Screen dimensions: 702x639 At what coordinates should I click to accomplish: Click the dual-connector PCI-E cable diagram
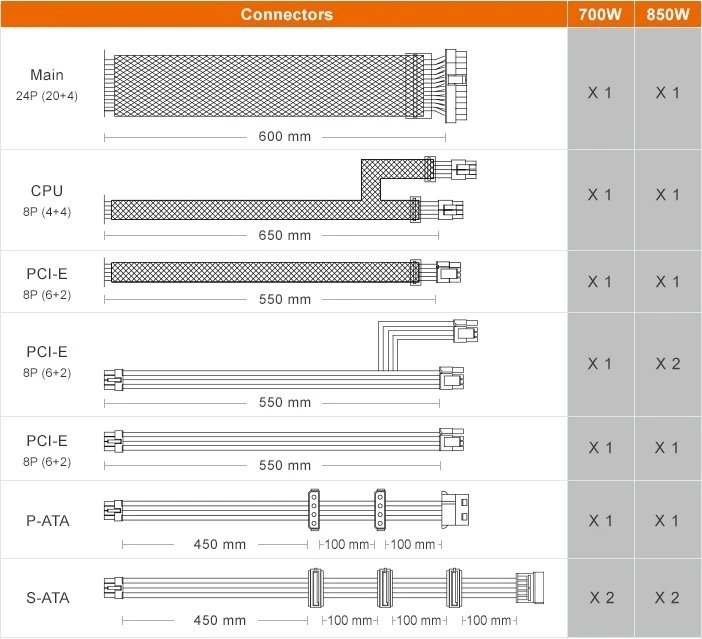(291, 355)
